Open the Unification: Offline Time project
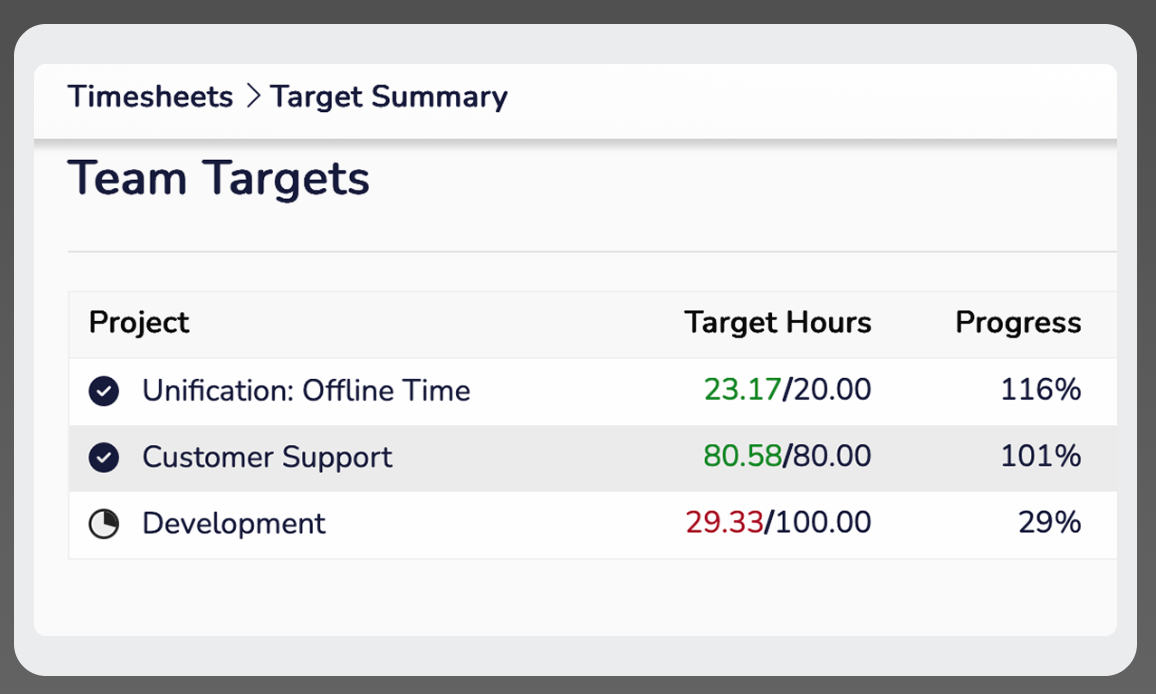1156x694 pixels. pyautogui.click(x=306, y=390)
